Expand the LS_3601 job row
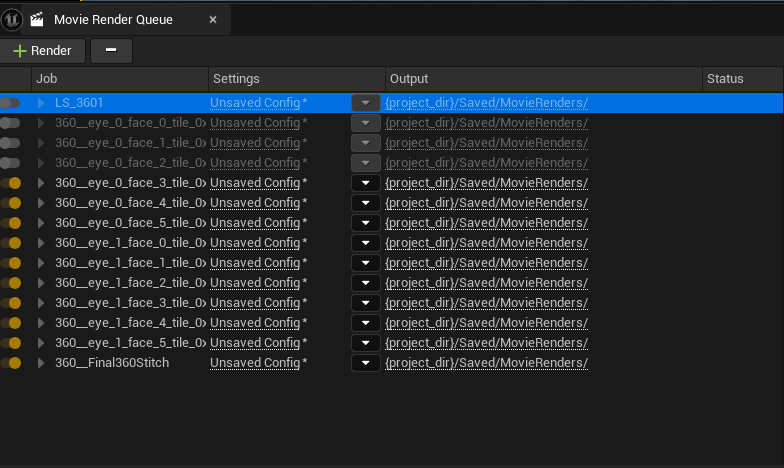 point(41,103)
